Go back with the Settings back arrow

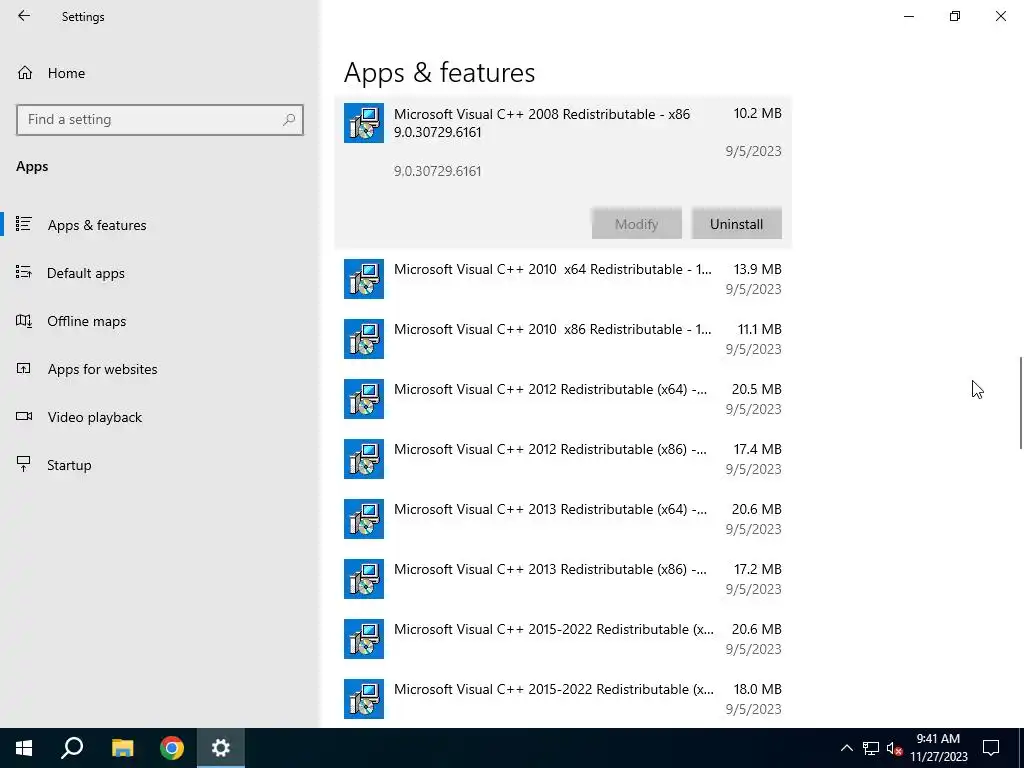(x=24, y=16)
